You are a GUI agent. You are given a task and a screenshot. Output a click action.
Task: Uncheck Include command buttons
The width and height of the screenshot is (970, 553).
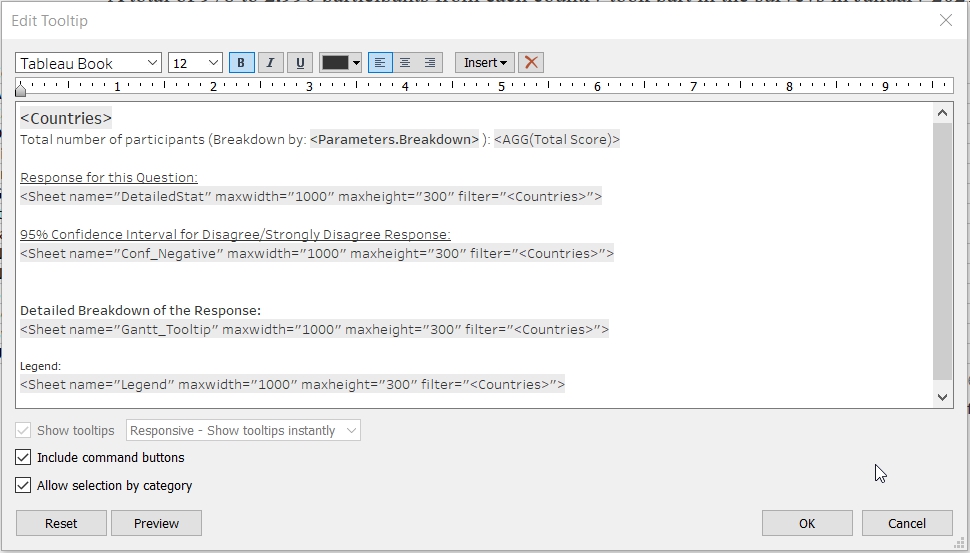pyautogui.click(x=23, y=457)
